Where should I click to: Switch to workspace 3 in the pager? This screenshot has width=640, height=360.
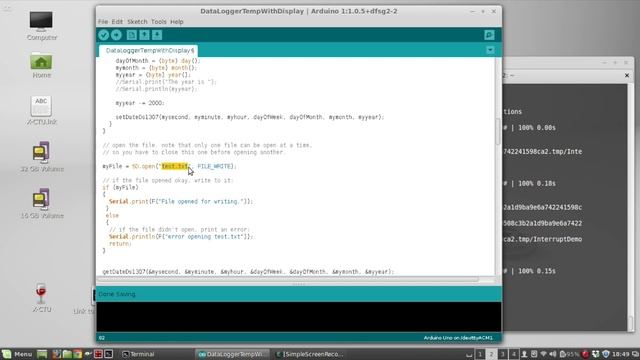pyautogui.click(x=502, y=354)
